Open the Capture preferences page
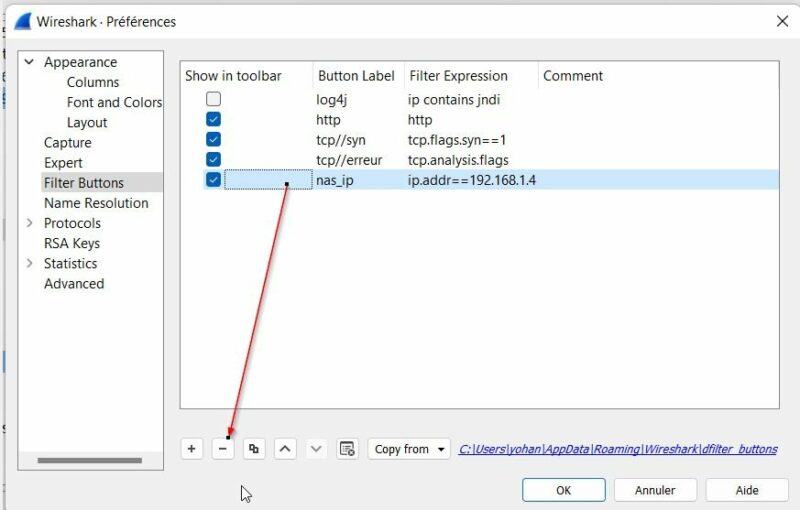 (x=68, y=143)
